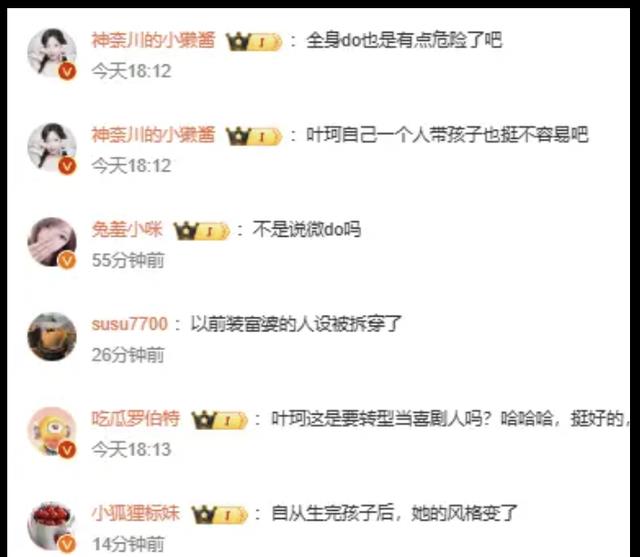640x557 pixels.
Task: Click V verified icon on 吃瓜罗伯特 avatar
Action: pyautogui.click(x=67, y=450)
